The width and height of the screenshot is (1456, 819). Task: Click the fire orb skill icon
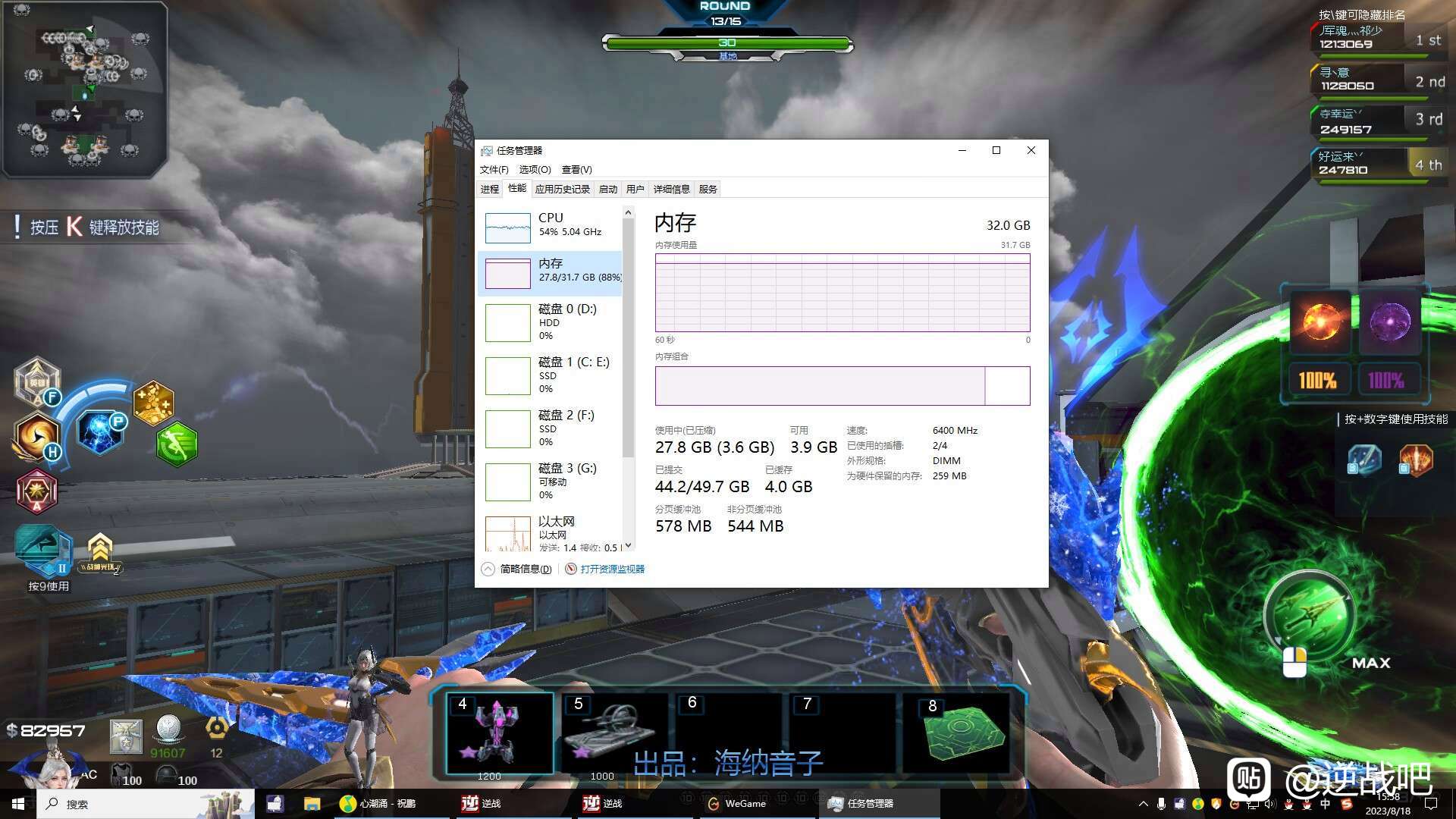1320,322
